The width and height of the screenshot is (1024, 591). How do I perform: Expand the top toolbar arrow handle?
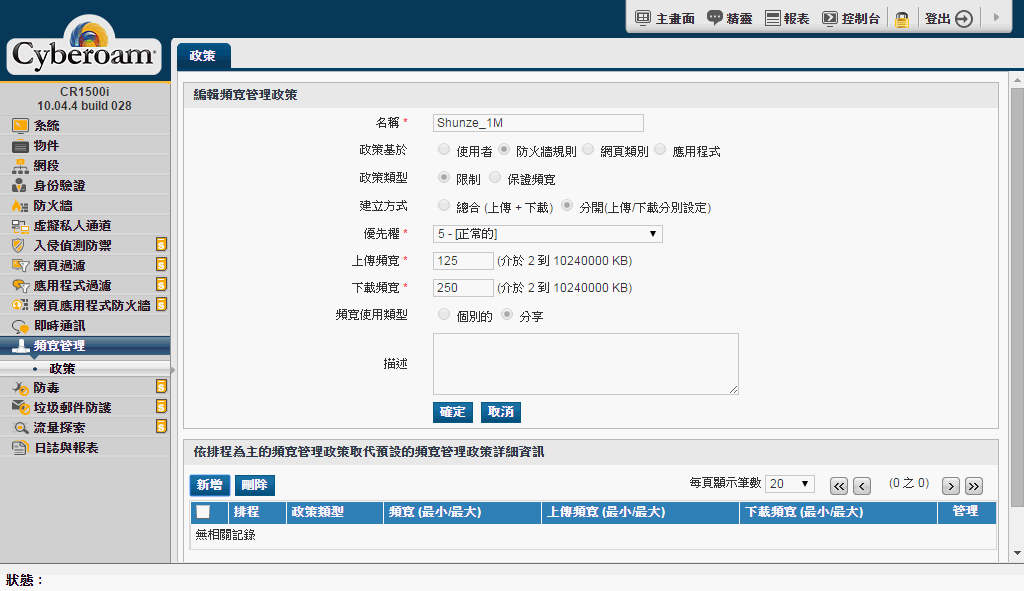(x=995, y=18)
